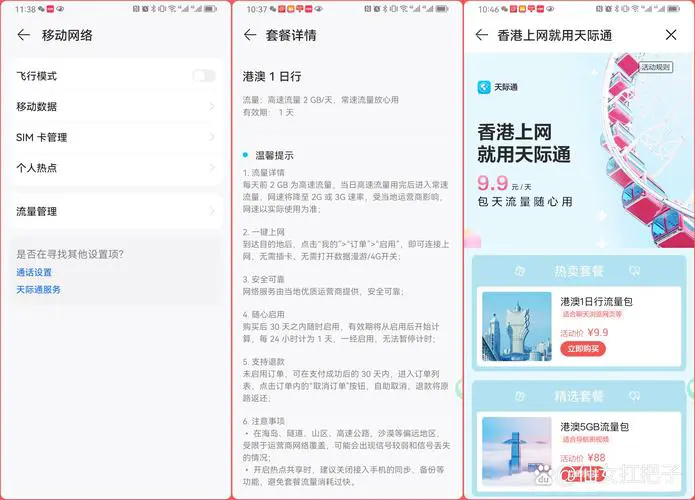695x500 pixels.
Task: Select 港澳5GB流量包 title
Action: [x=594, y=427]
